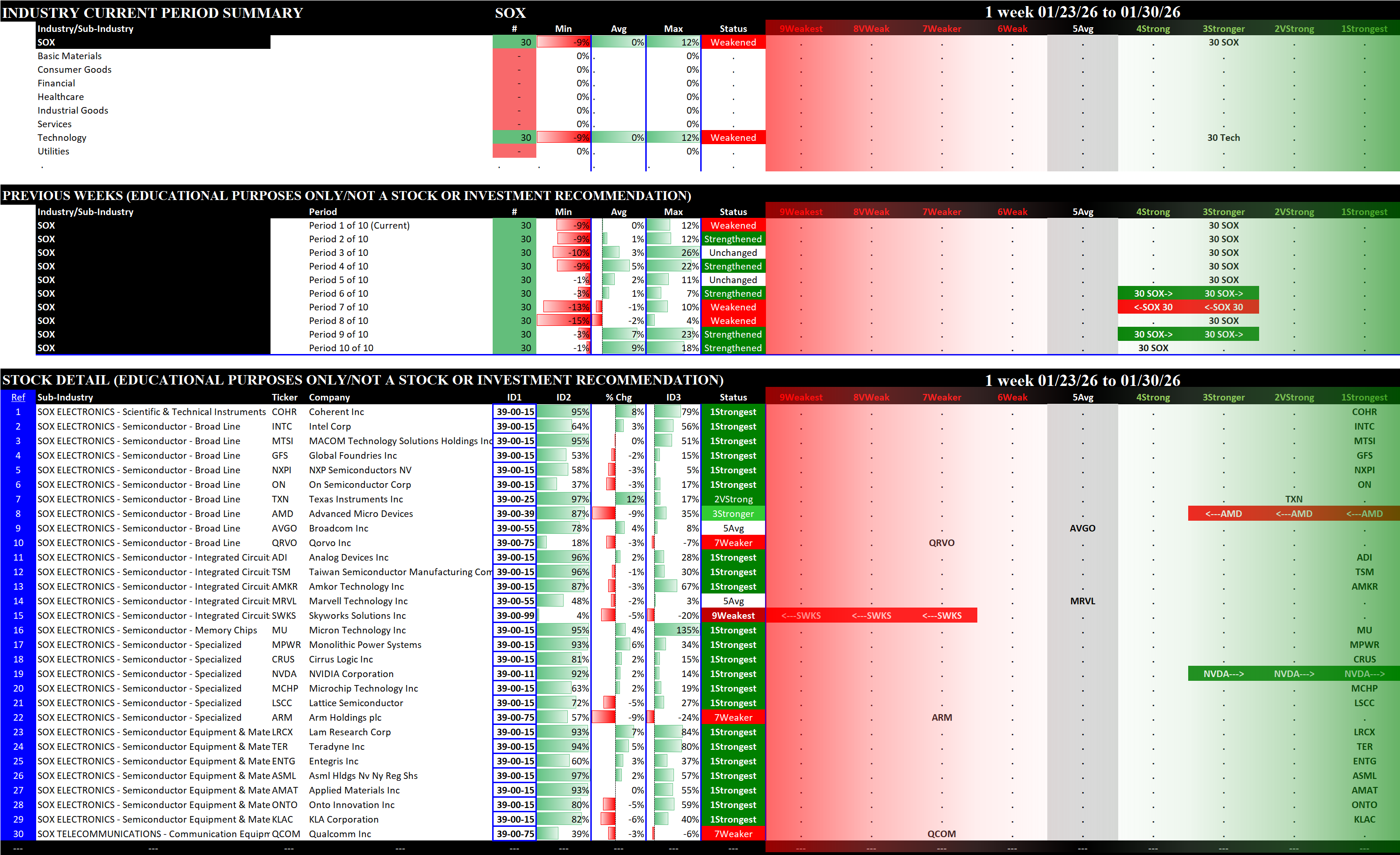Click TXN under the 2VStrong column

1294,500
